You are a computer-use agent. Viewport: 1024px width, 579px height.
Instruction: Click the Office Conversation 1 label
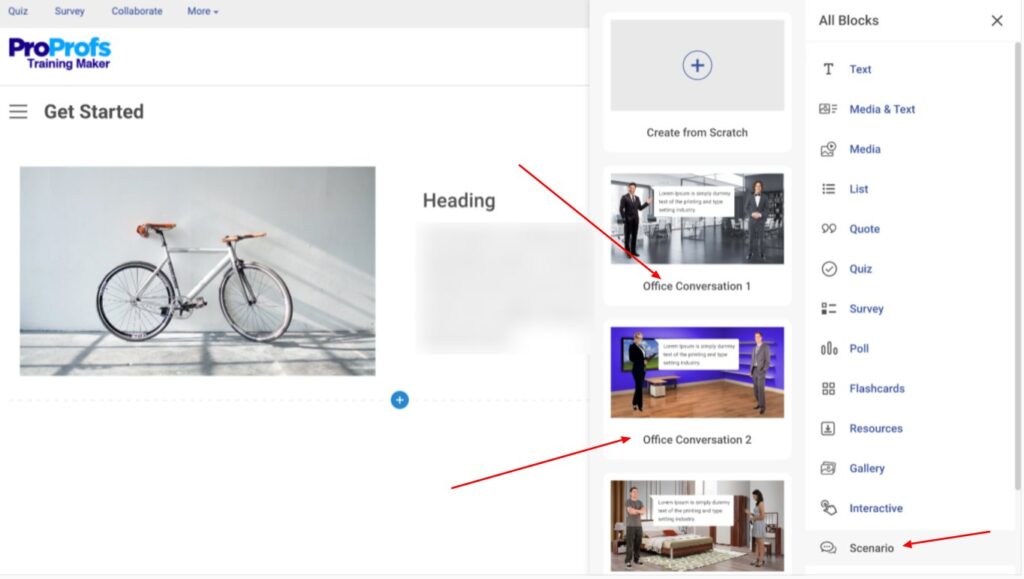pos(696,286)
